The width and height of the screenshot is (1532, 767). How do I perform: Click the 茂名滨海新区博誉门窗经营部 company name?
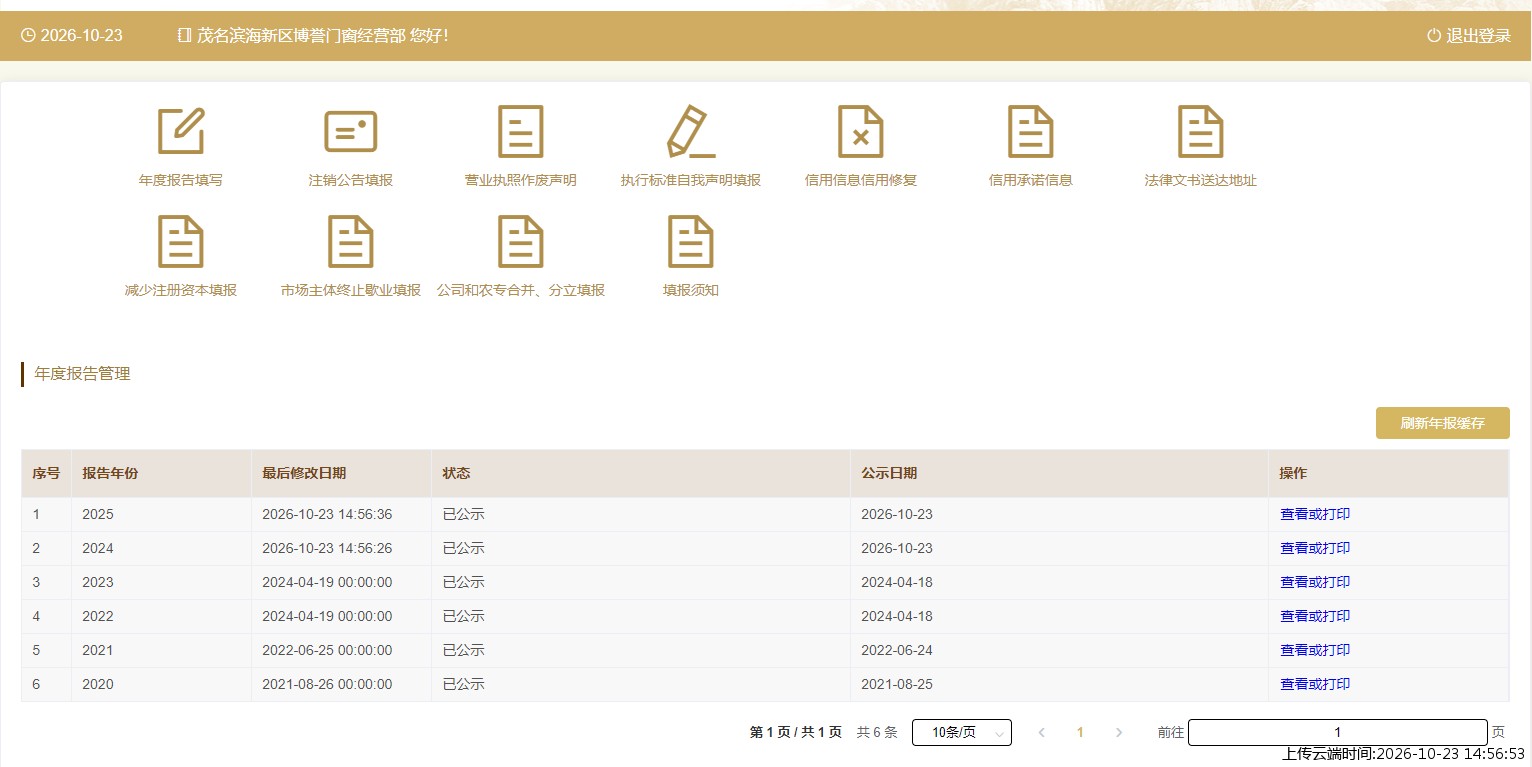click(301, 36)
